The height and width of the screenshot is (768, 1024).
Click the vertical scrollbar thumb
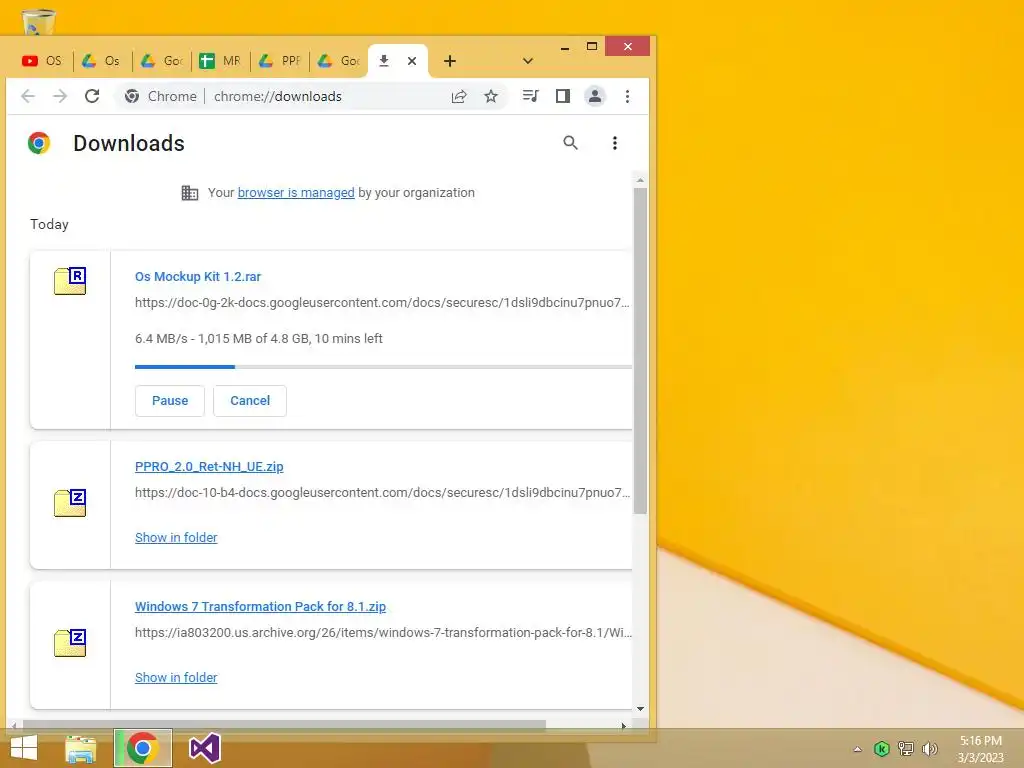point(640,351)
